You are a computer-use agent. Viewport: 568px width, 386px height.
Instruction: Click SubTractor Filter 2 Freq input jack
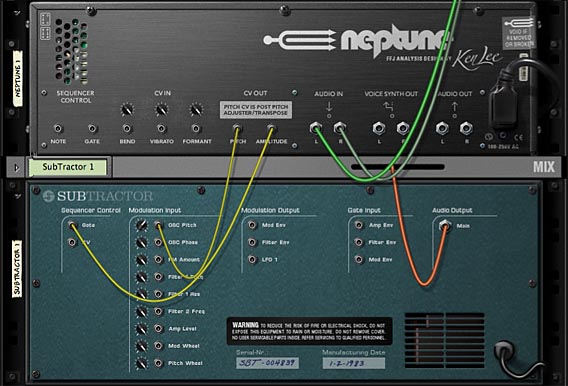click(158, 311)
